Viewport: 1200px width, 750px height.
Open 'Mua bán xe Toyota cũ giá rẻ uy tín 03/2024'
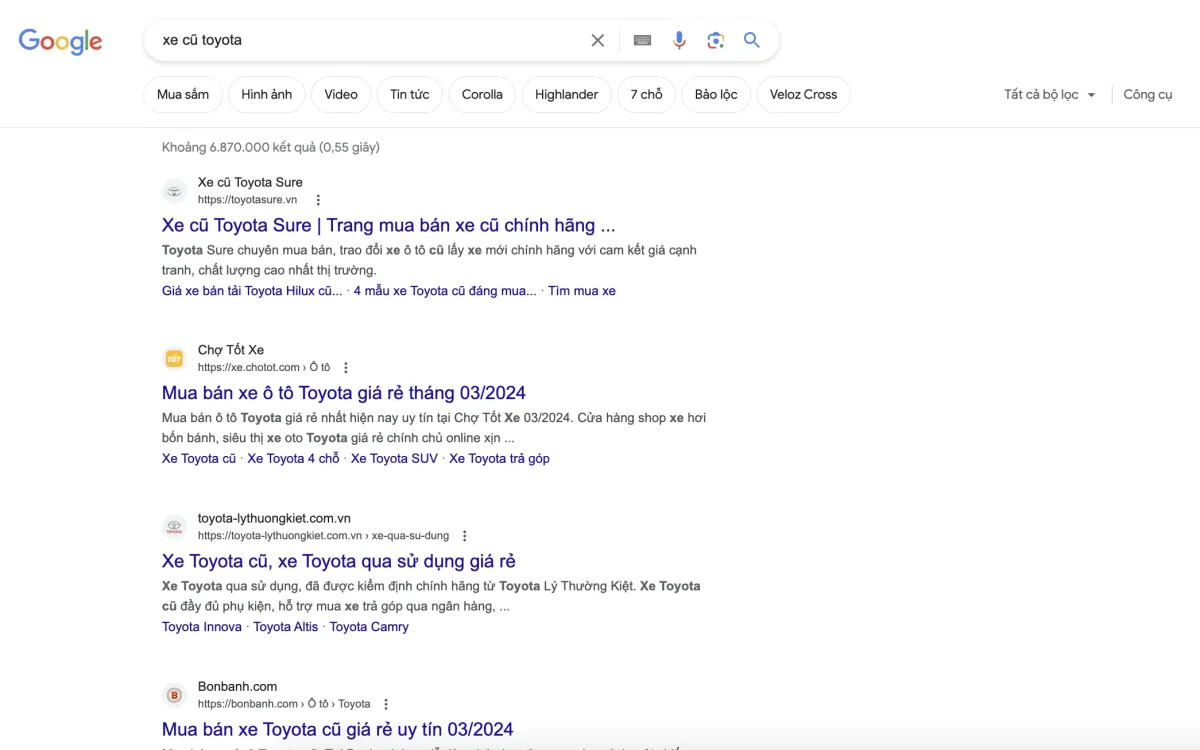point(338,729)
